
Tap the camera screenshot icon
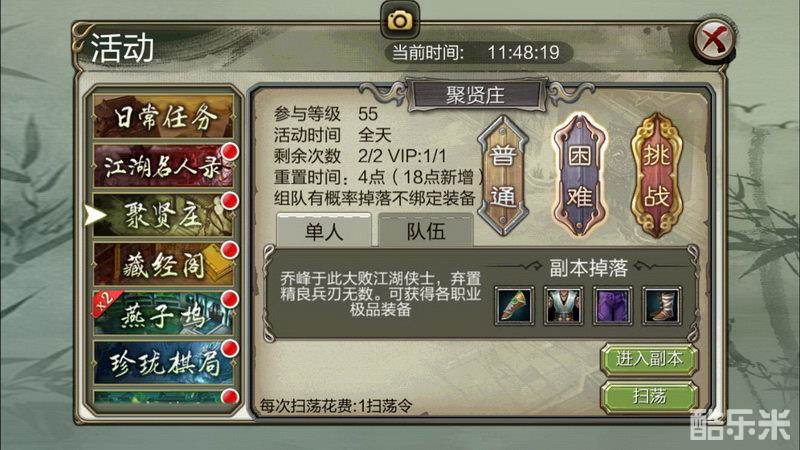click(400, 20)
